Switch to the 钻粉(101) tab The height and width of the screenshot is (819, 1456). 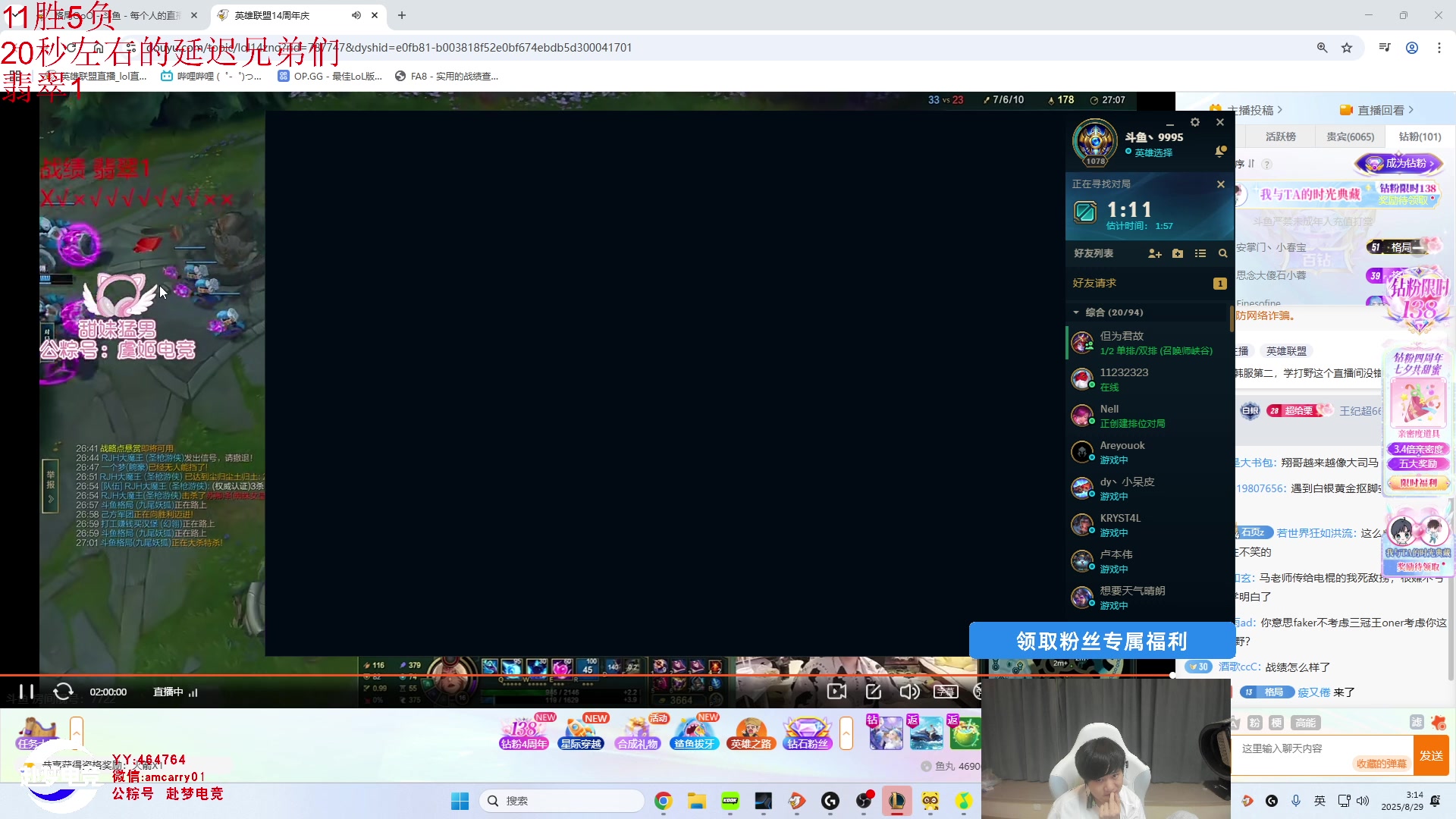[x=1420, y=136]
